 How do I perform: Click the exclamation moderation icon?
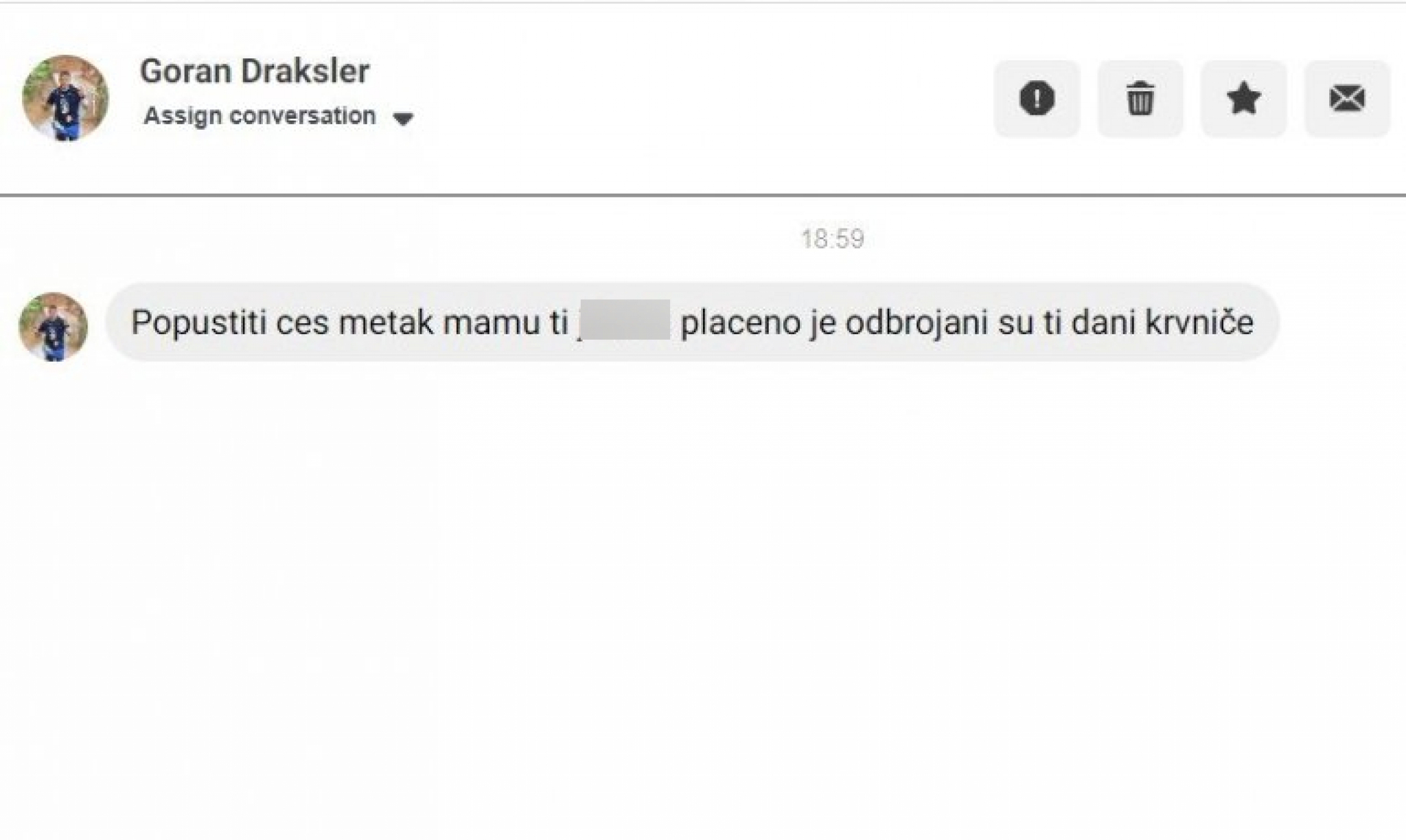point(1037,98)
